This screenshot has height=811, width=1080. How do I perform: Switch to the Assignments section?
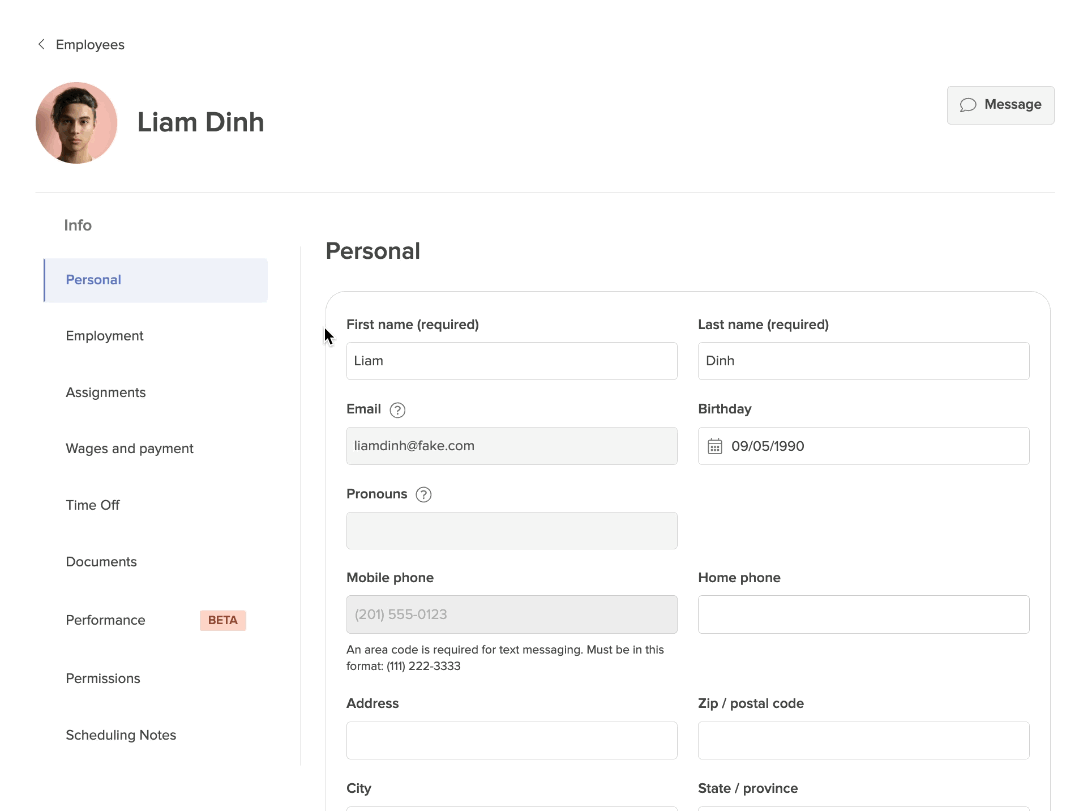click(x=106, y=392)
